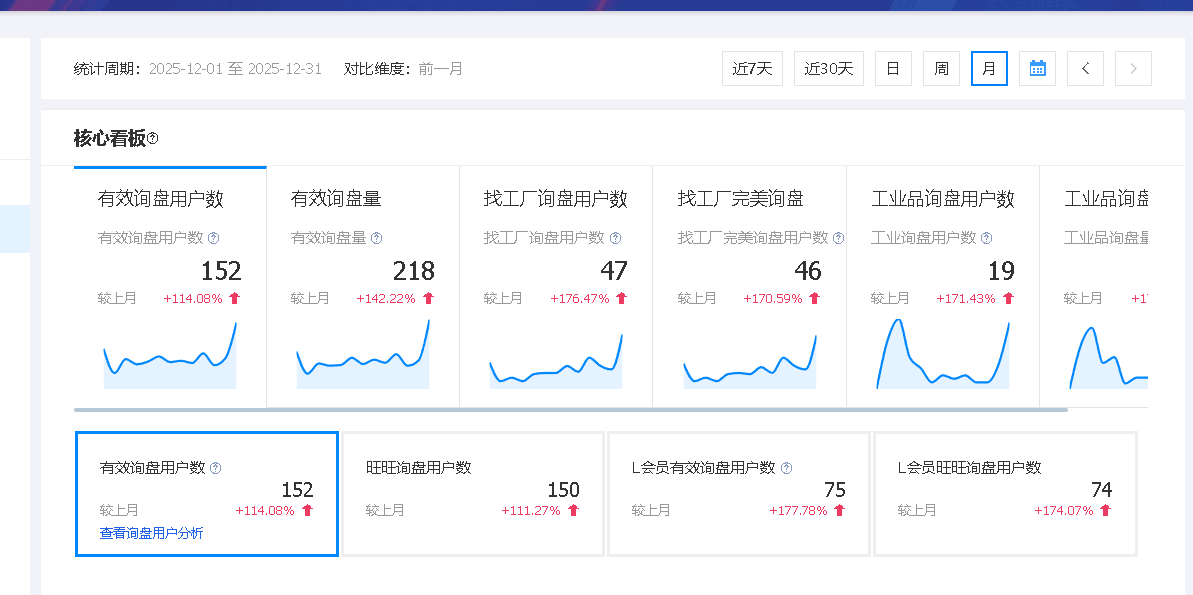This screenshot has width=1193, height=595.
Task: Click the +177.78% growth figure
Action: [798, 511]
